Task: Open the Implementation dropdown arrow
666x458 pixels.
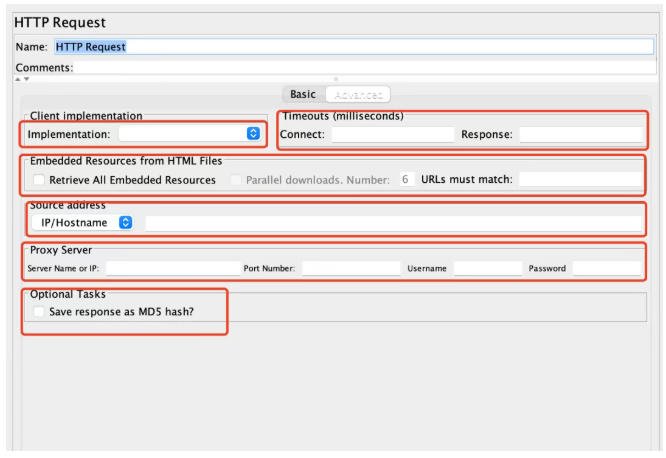Action: pyautogui.click(x=253, y=133)
